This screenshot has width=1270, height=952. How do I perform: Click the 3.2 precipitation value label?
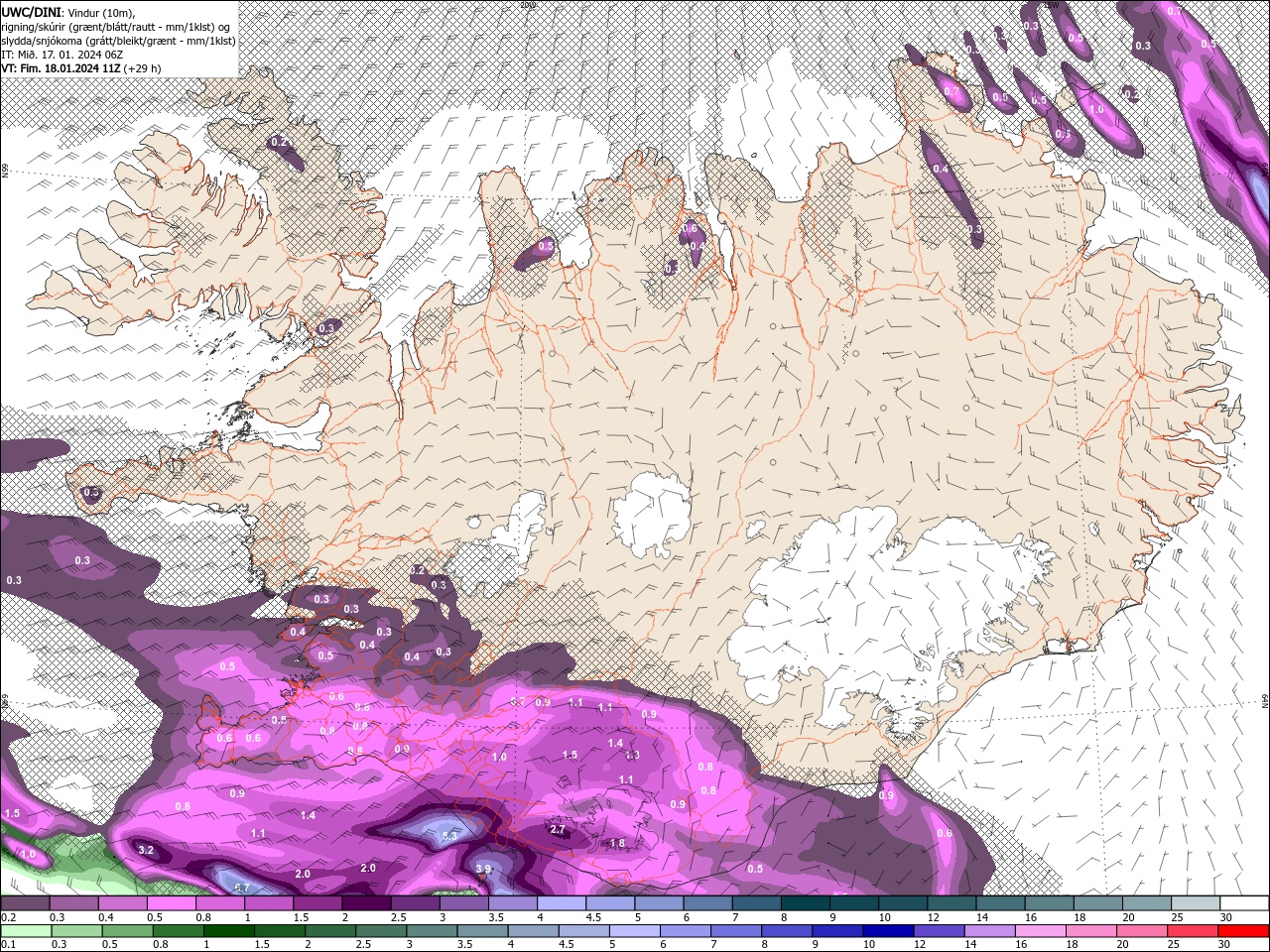click(146, 850)
